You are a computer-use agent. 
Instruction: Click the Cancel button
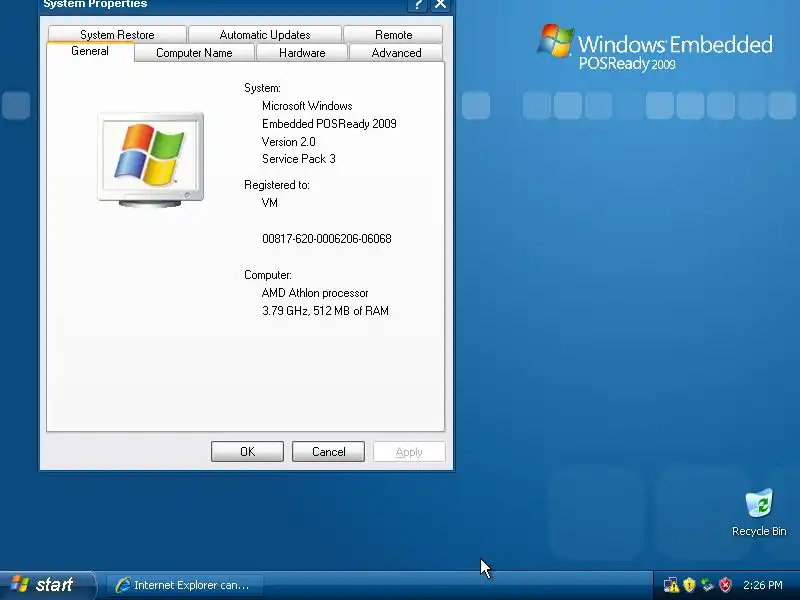click(x=329, y=452)
